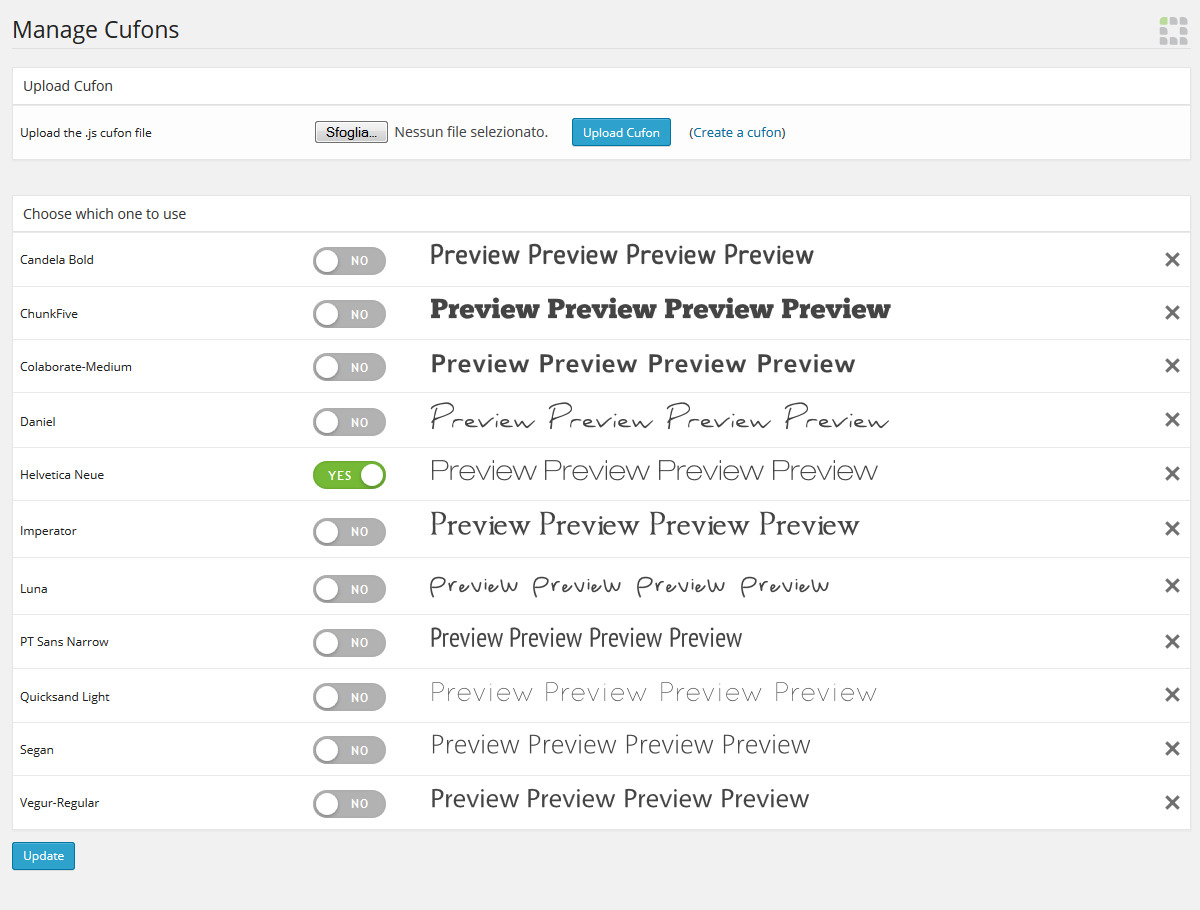Viewport: 1200px width, 910px height.
Task: Disable the Helvetica Neue toggle
Action: click(349, 475)
